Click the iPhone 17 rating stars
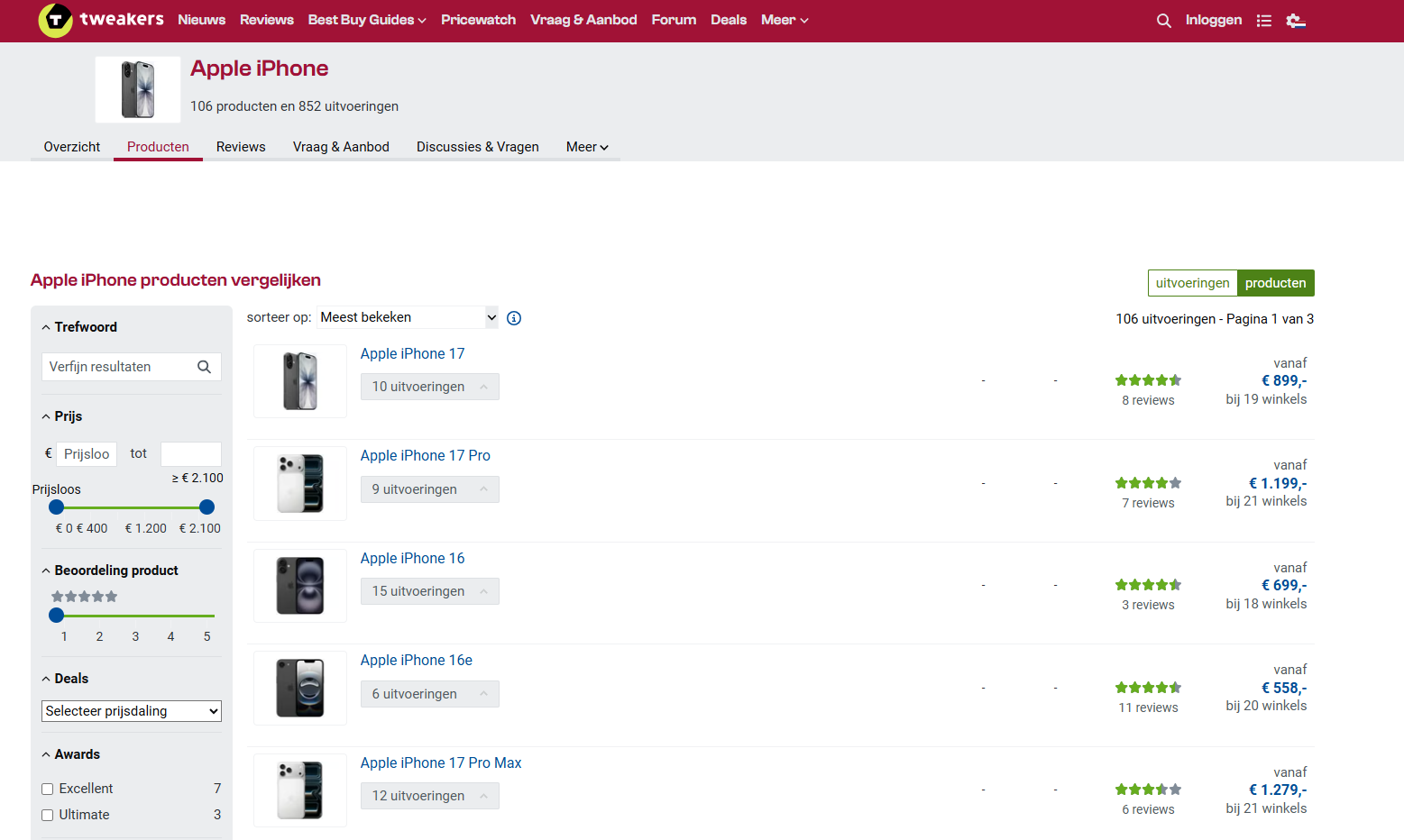This screenshot has width=1404, height=840. pyautogui.click(x=1148, y=380)
